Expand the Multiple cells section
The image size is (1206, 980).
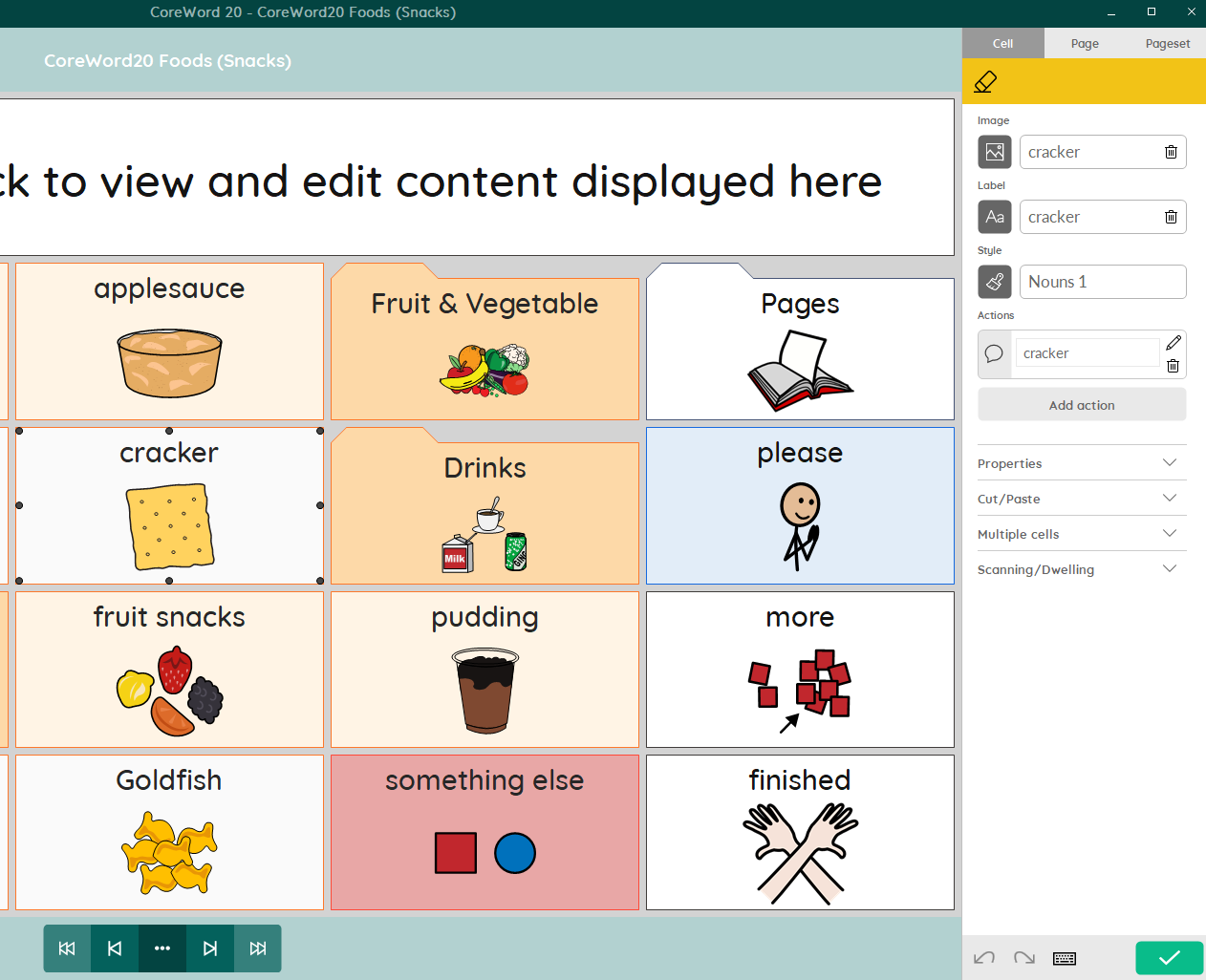(x=1082, y=534)
